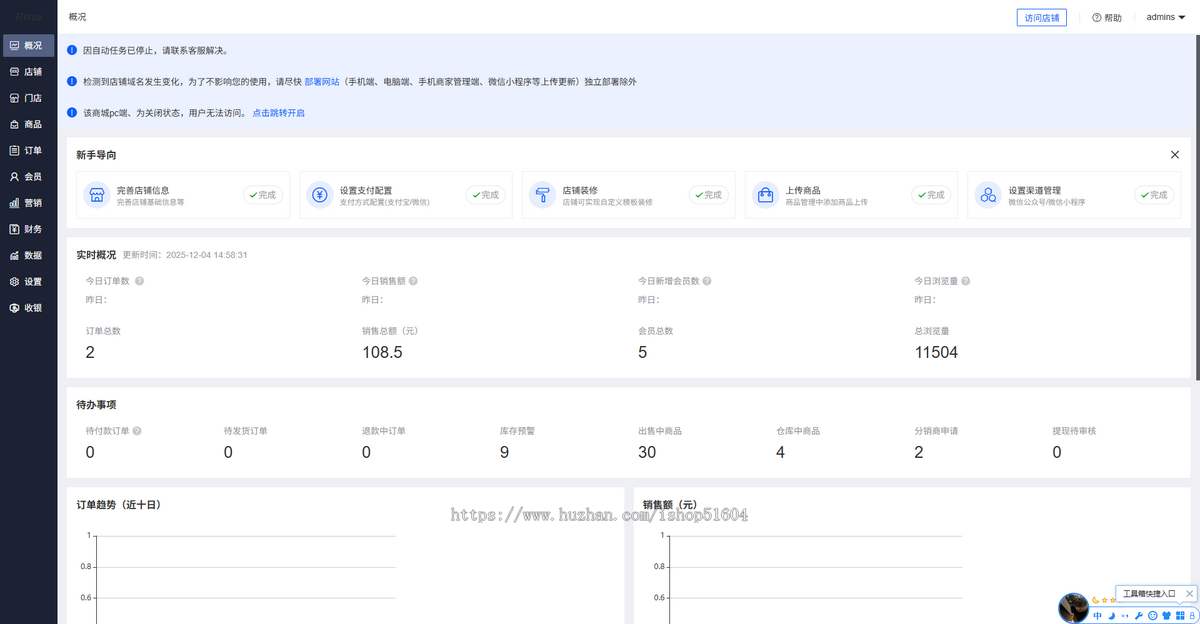Screen dimensions: 1200x624
Task: Click the wrench tools icon
Action: pos(1139,616)
